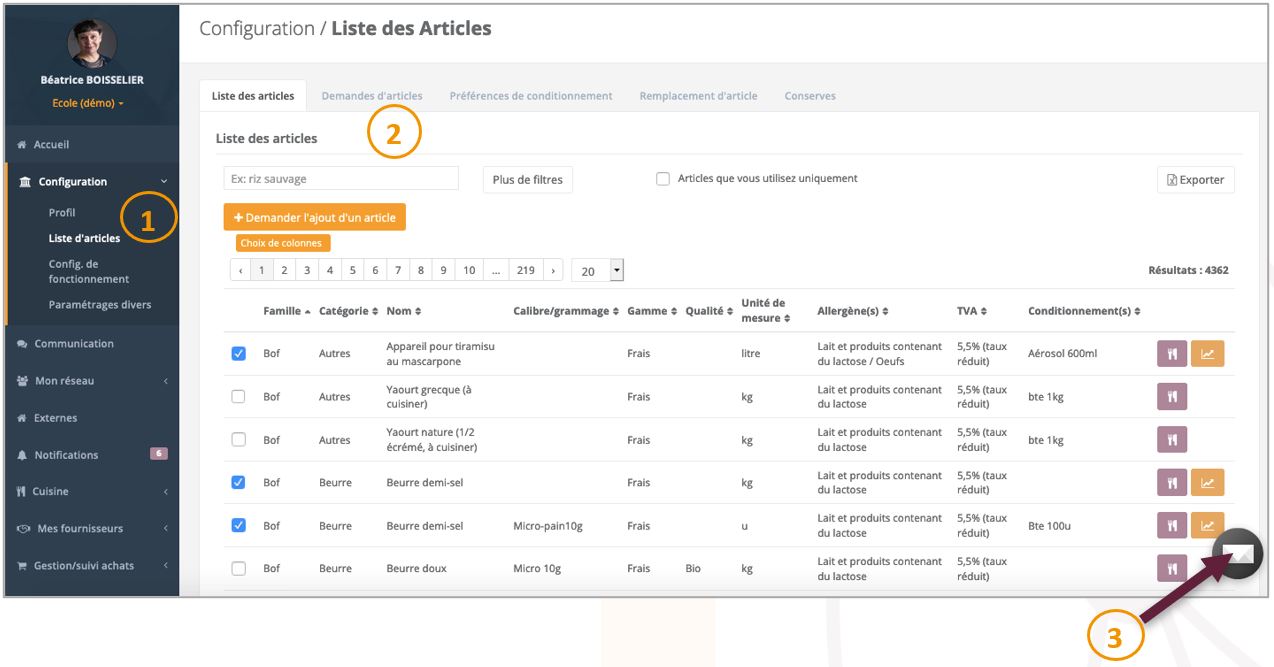
Task: Sort by Qualité column
Action: click(x=709, y=311)
